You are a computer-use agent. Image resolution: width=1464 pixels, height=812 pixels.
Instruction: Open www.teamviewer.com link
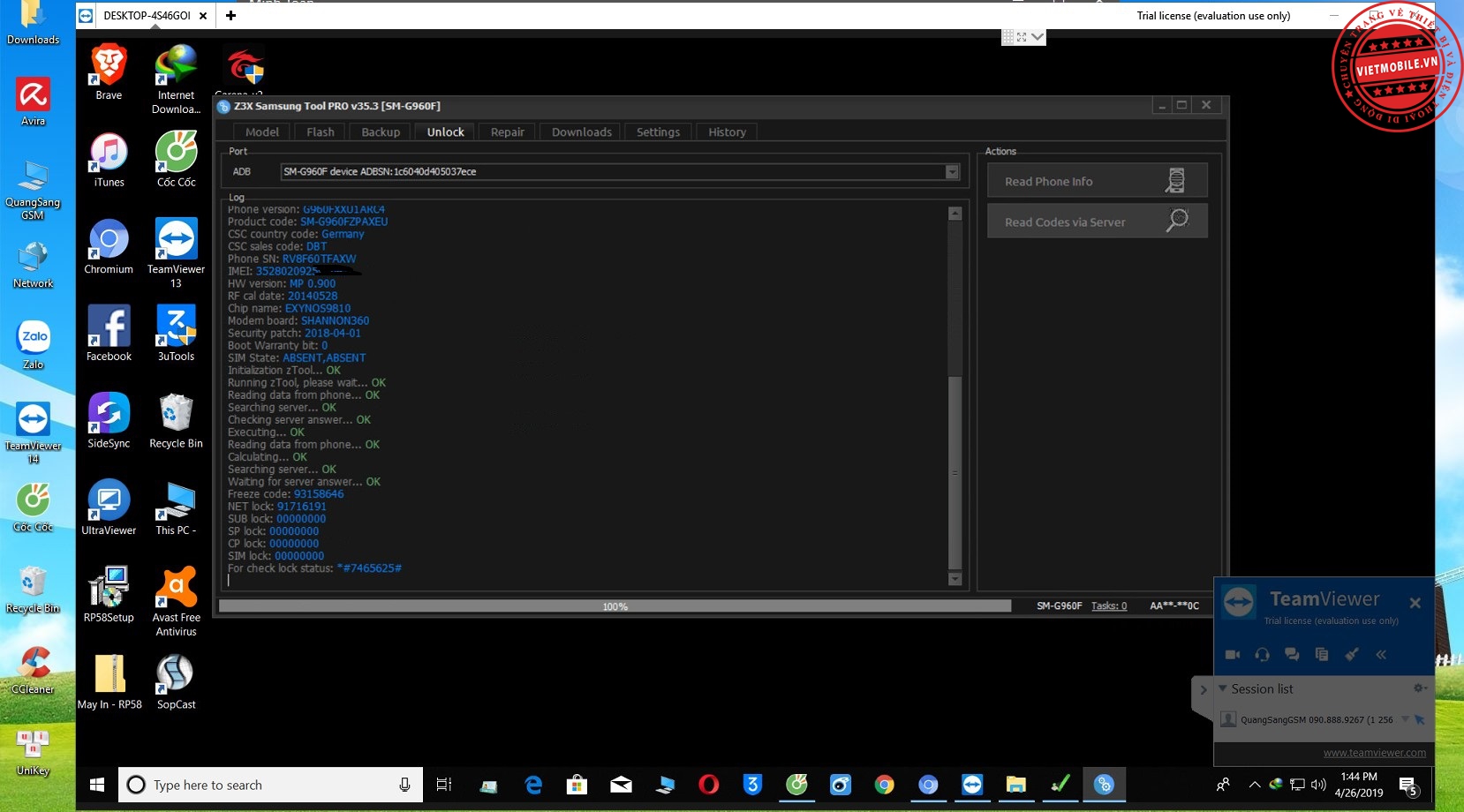pyautogui.click(x=1374, y=753)
